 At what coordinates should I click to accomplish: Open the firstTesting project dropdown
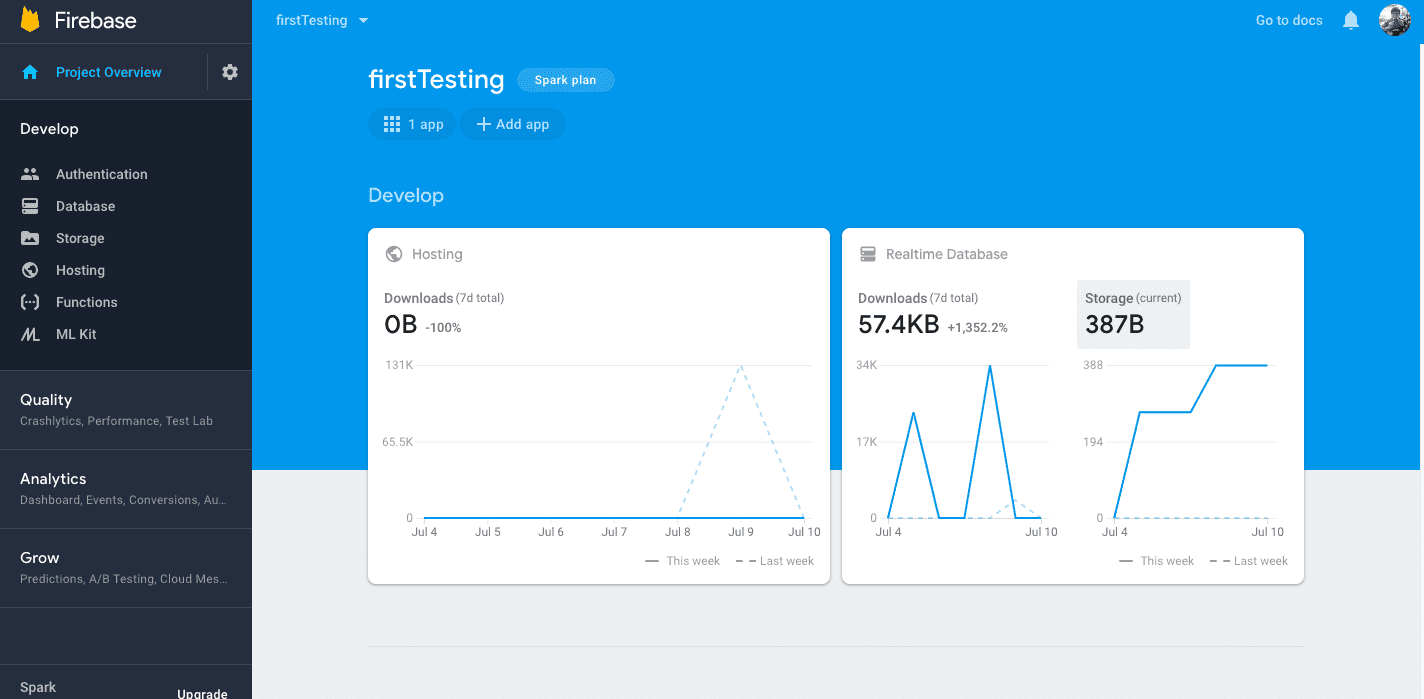coord(322,20)
